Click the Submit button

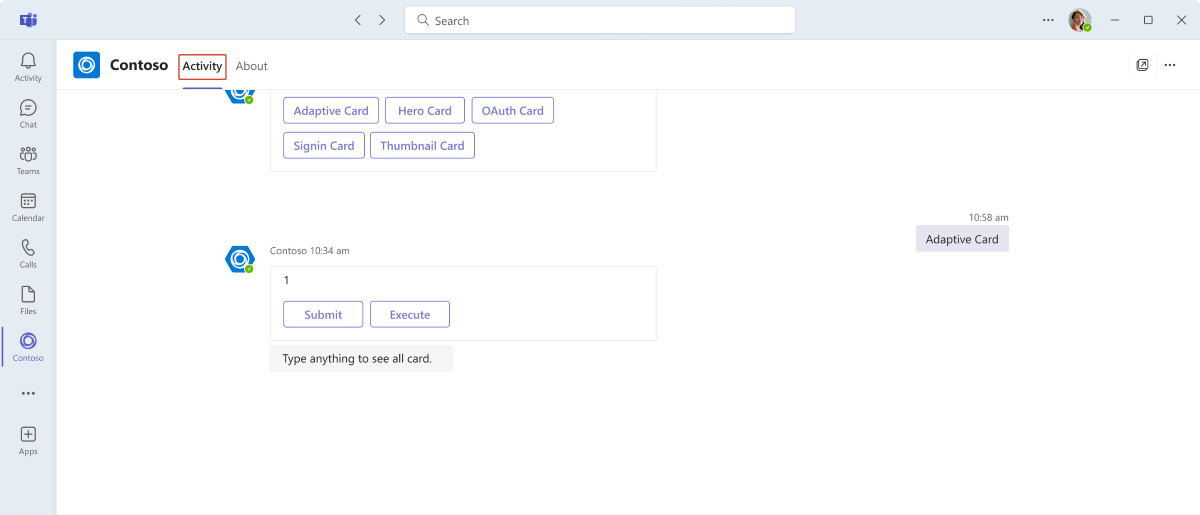[323, 314]
